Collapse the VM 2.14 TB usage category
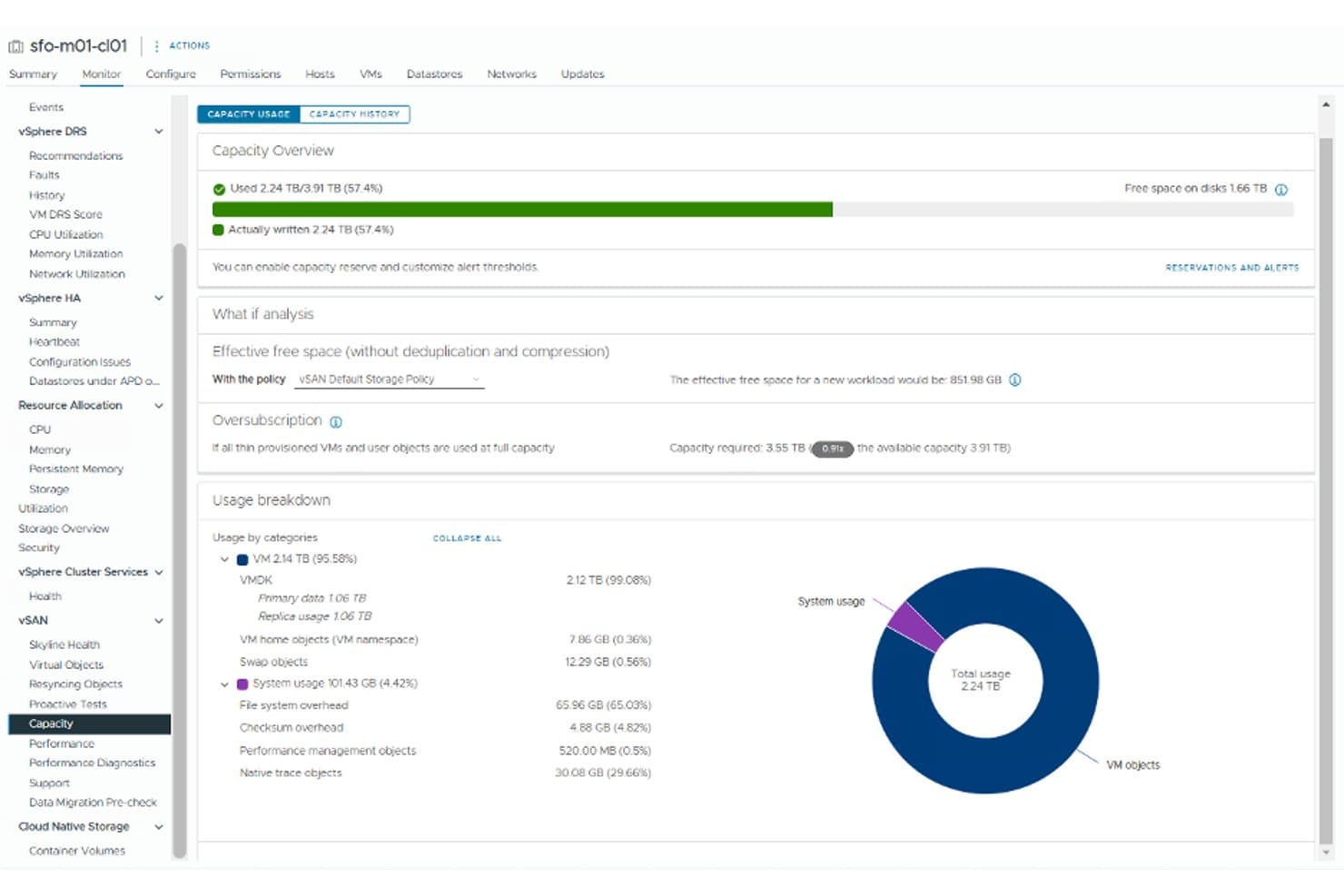 224,559
